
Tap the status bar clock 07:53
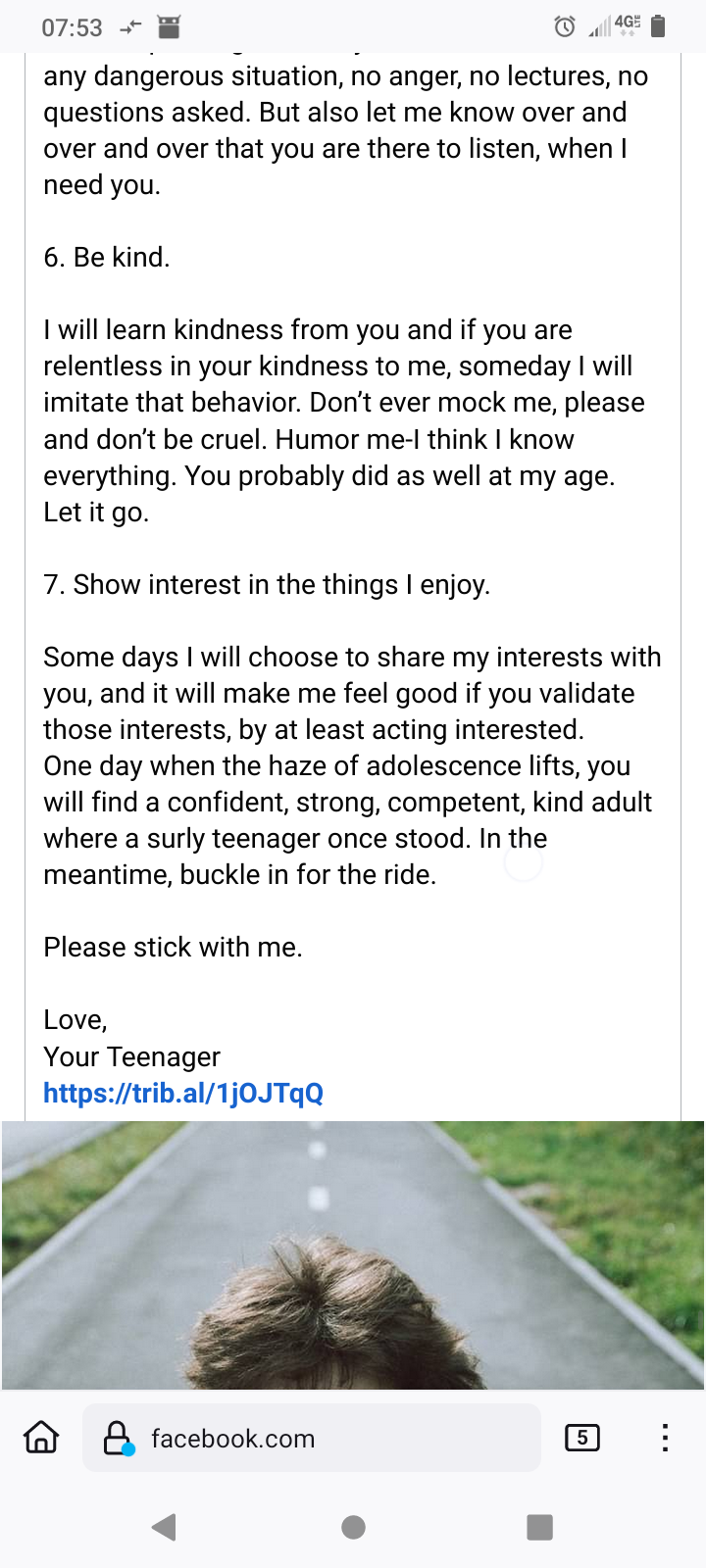coord(72,27)
